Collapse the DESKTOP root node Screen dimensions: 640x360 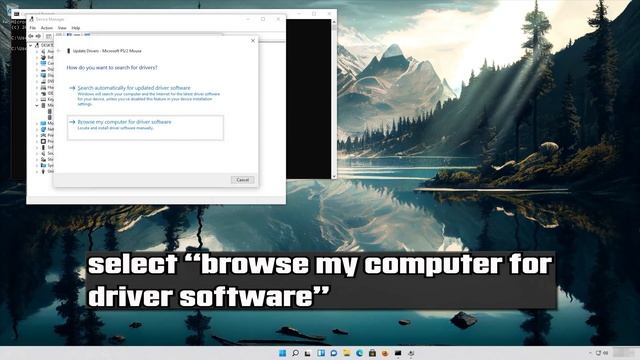pos(31,45)
